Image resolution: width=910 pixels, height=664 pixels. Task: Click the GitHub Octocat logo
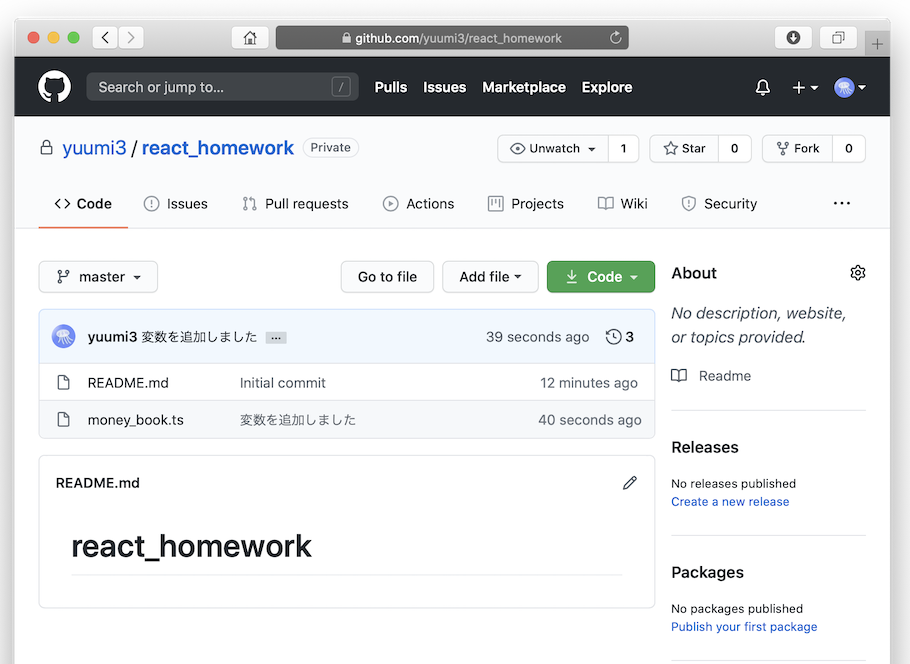[x=54, y=87]
